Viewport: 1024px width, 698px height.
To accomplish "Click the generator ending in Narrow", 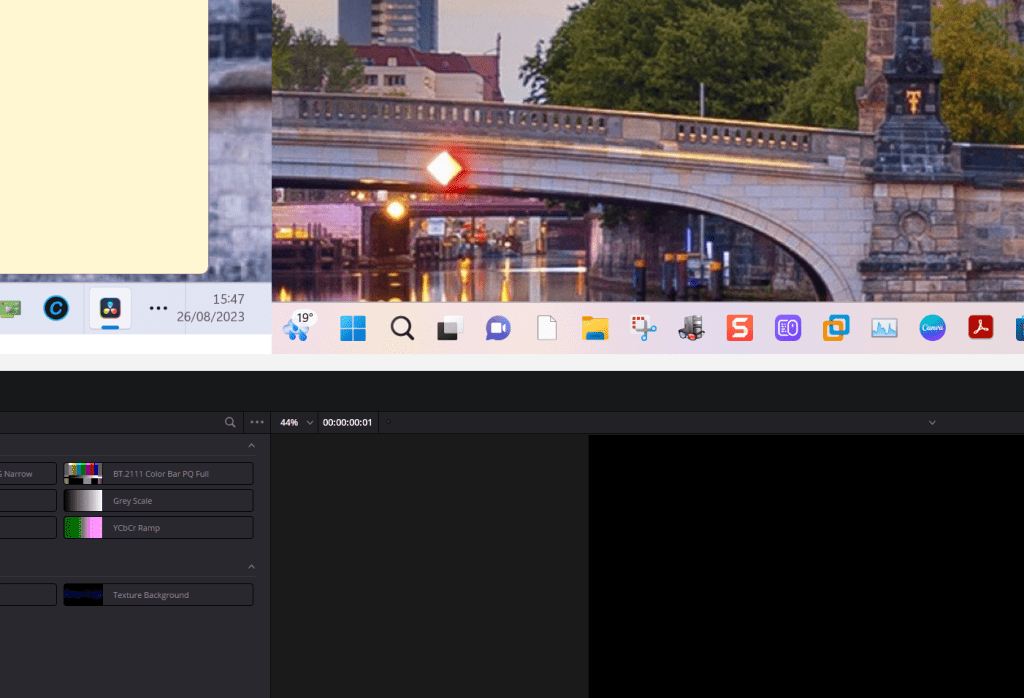I will pyautogui.click(x=28, y=473).
